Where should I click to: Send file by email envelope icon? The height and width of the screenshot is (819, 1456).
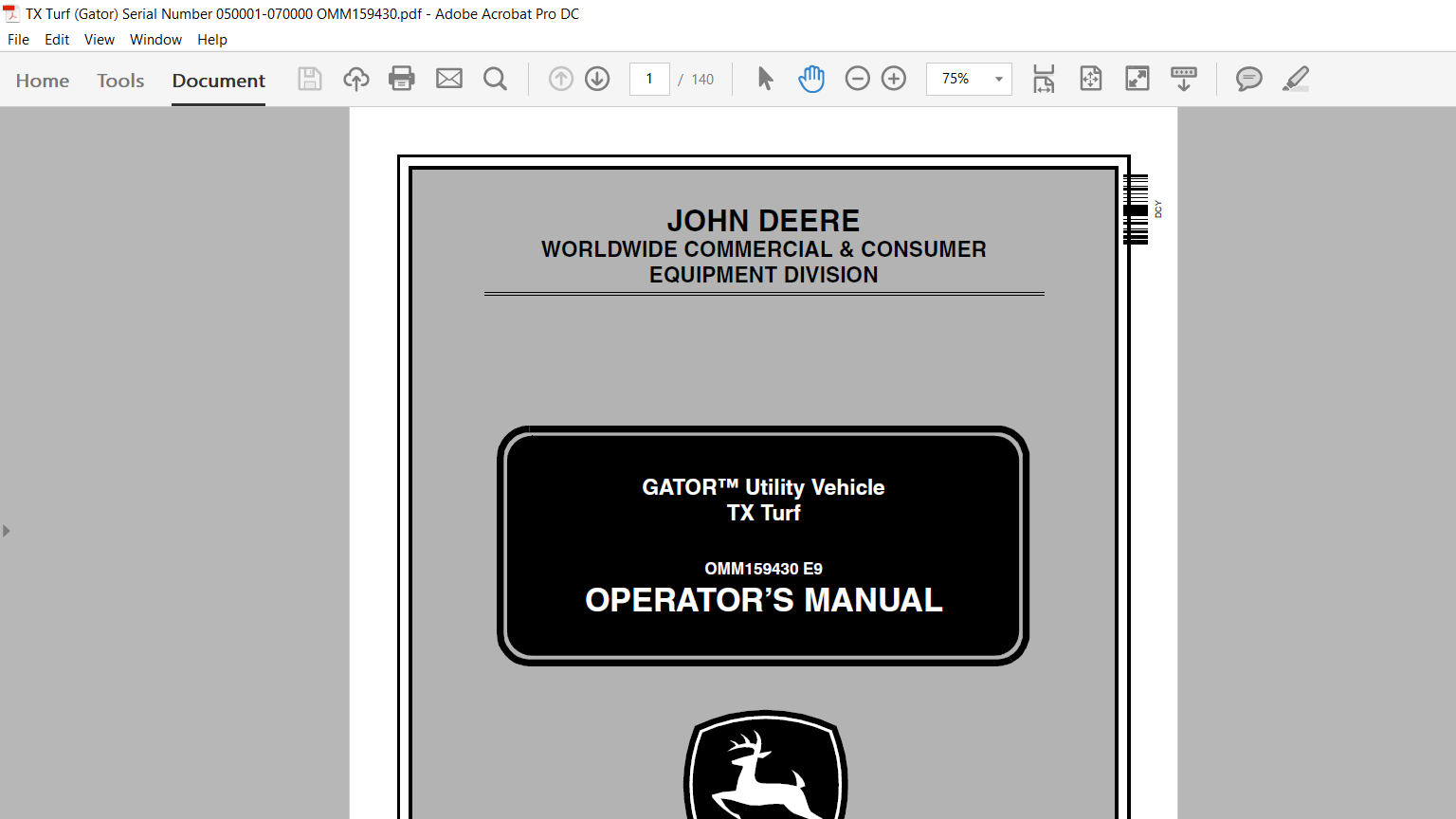click(449, 79)
